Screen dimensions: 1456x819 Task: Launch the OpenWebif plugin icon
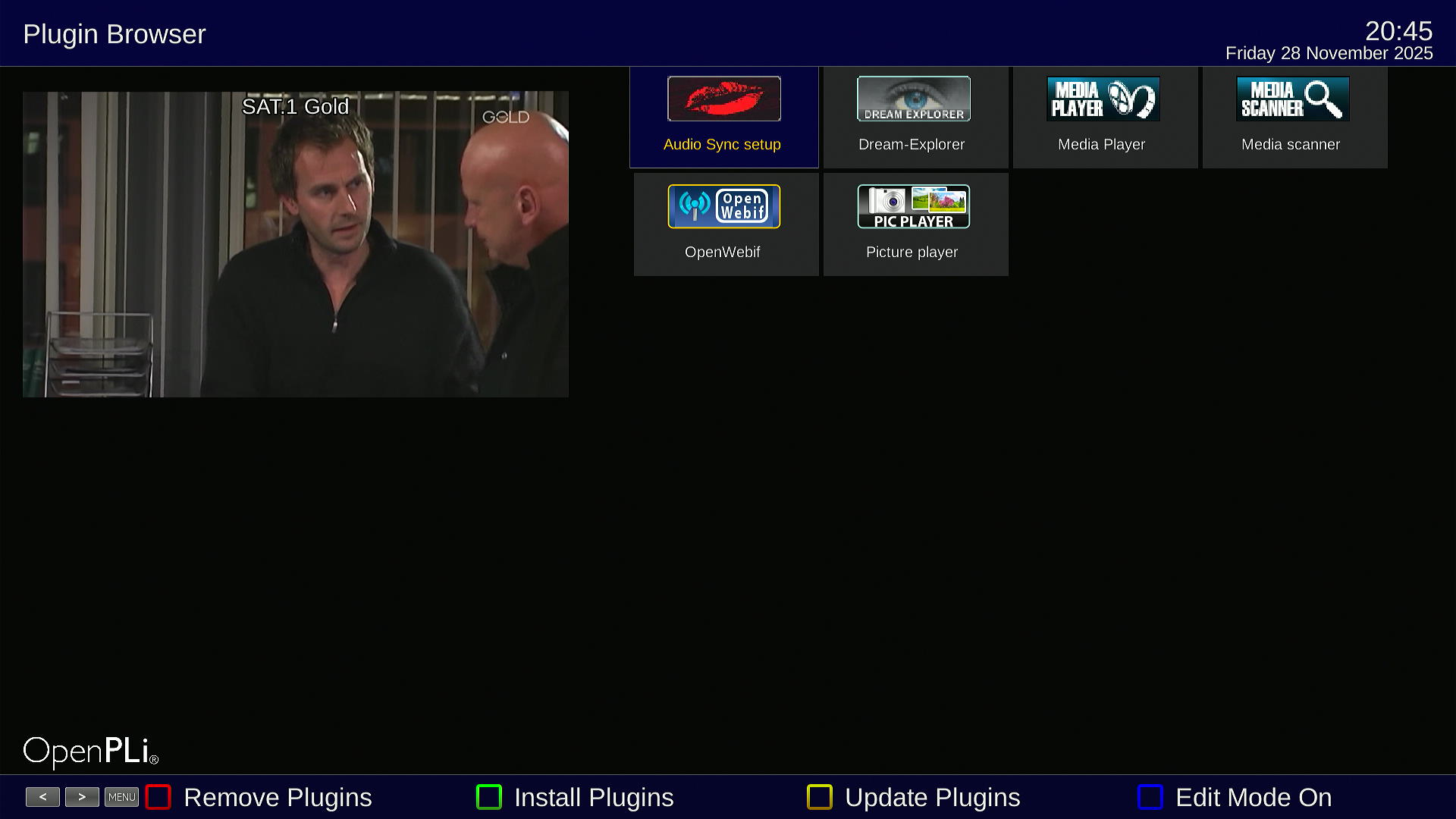pyautogui.click(x=723, y=206)
